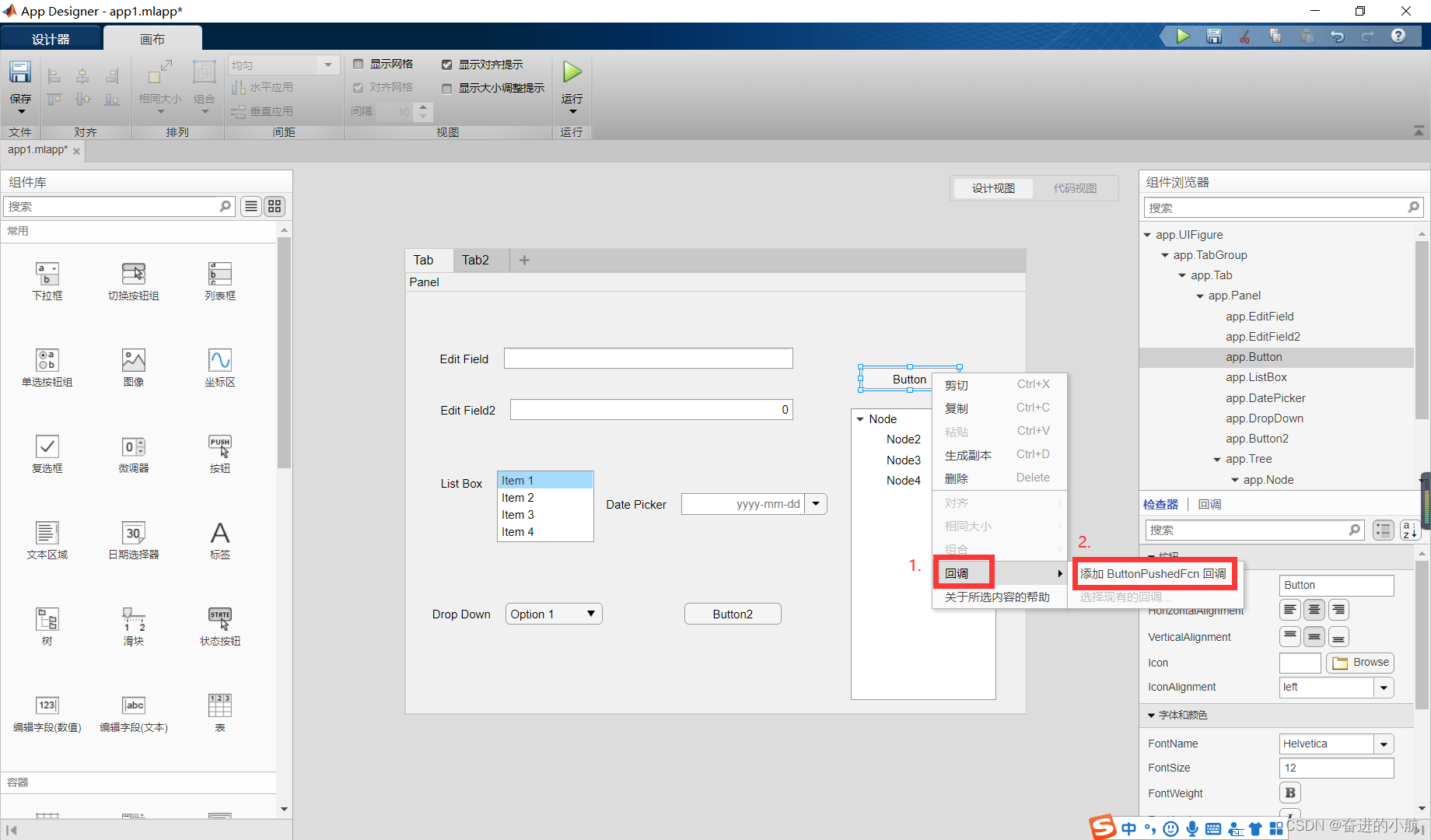Viewport: 1431px width, 840px height.
Task: Pick the List Box (列表框) component icon
Action: [x=220, y=274]
